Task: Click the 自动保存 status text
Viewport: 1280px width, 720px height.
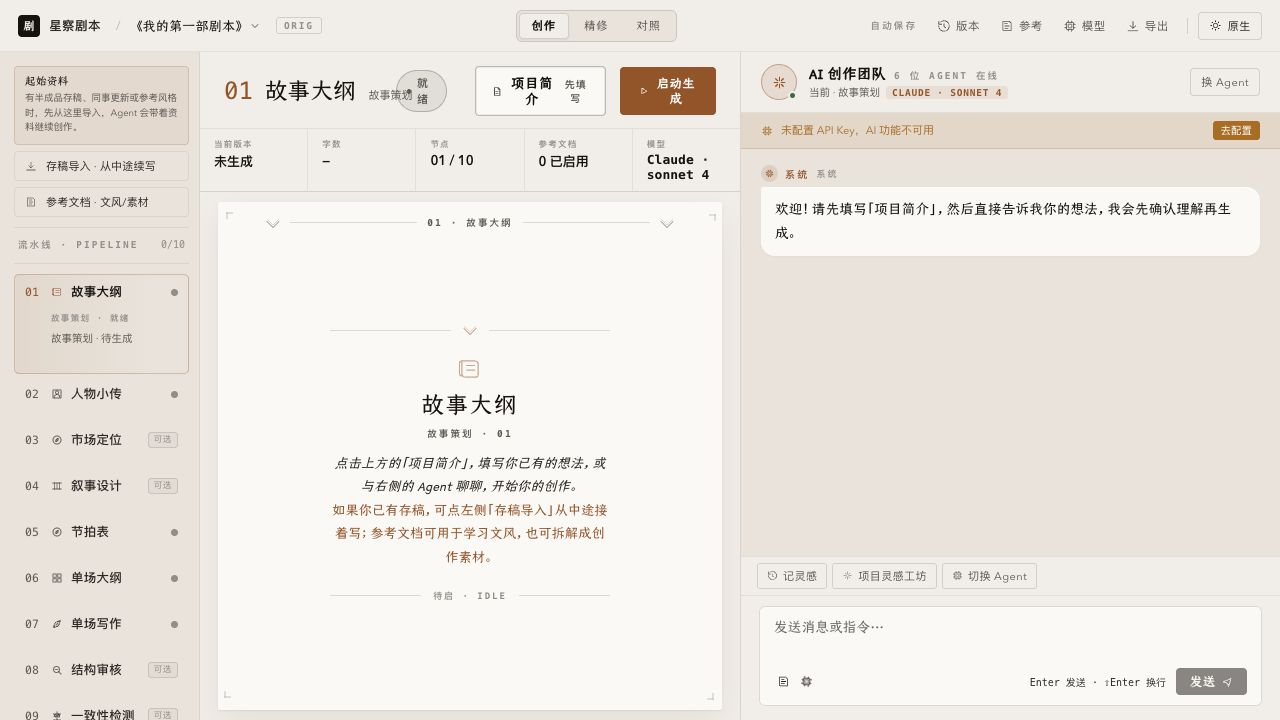Action: [893, 26]
